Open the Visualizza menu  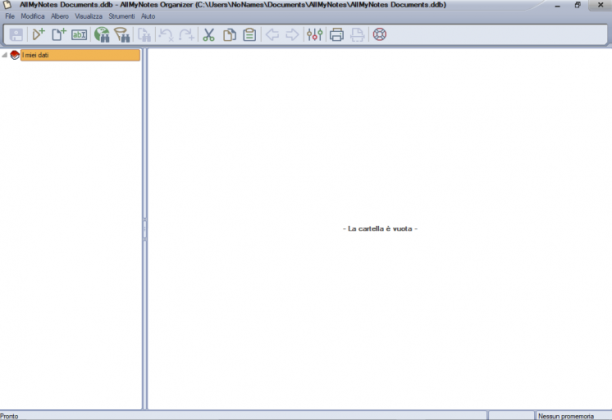(89, 16)
